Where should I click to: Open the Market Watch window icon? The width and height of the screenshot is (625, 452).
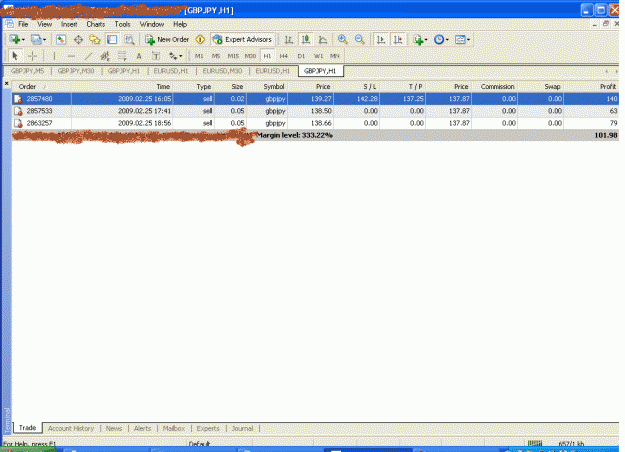[x=61, y=39]
